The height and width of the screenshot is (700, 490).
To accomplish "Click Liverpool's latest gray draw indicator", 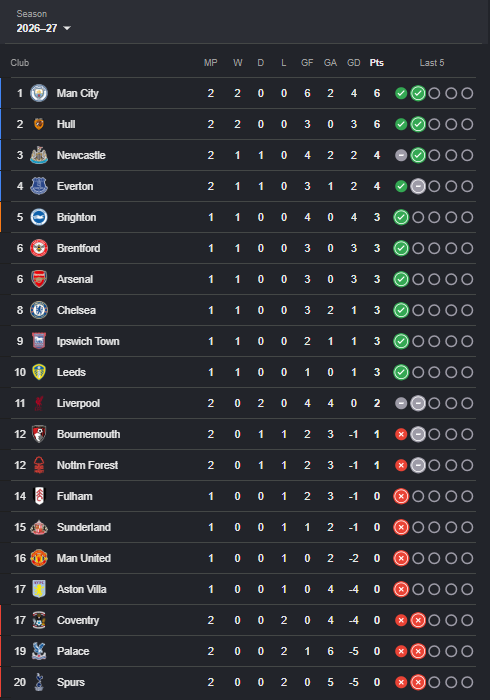I will [x=418, y=404].
